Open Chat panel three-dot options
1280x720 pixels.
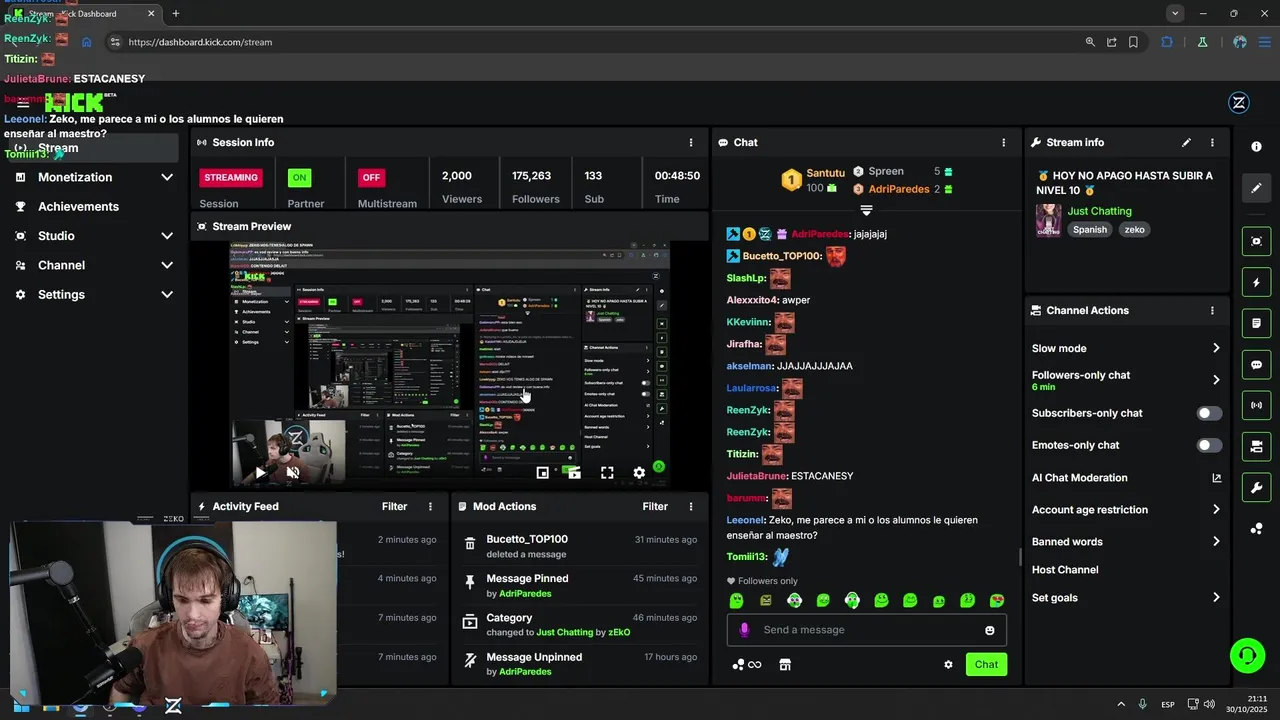click(x=1003, y=142)
